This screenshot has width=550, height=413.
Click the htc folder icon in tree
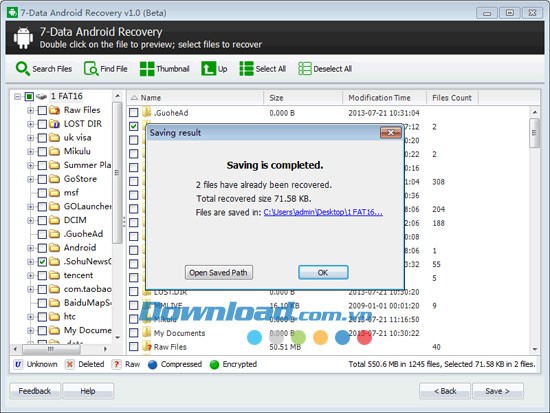point(54,317)
